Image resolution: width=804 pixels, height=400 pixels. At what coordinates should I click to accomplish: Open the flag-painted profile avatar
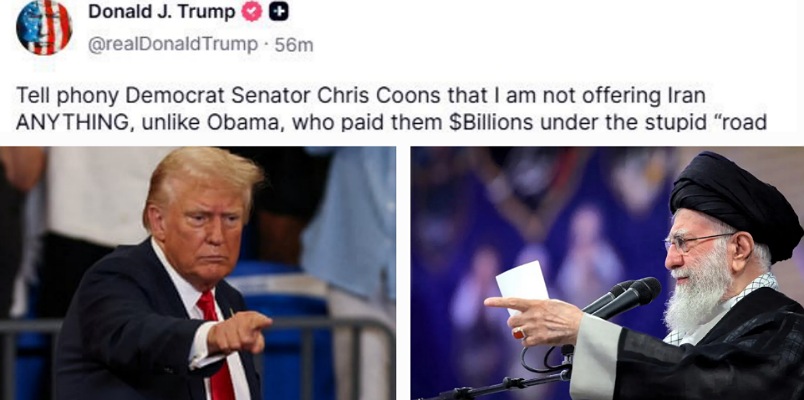pos(44,27)
